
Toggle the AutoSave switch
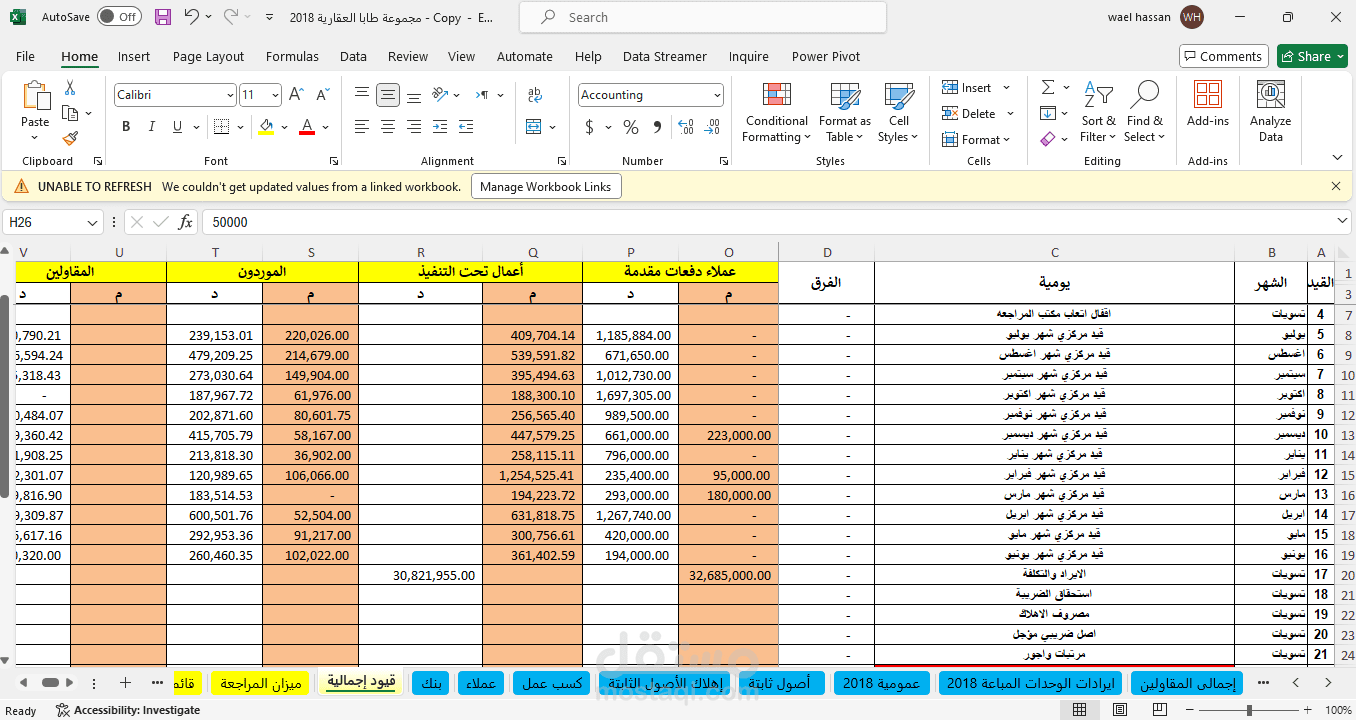click(120, 17)
